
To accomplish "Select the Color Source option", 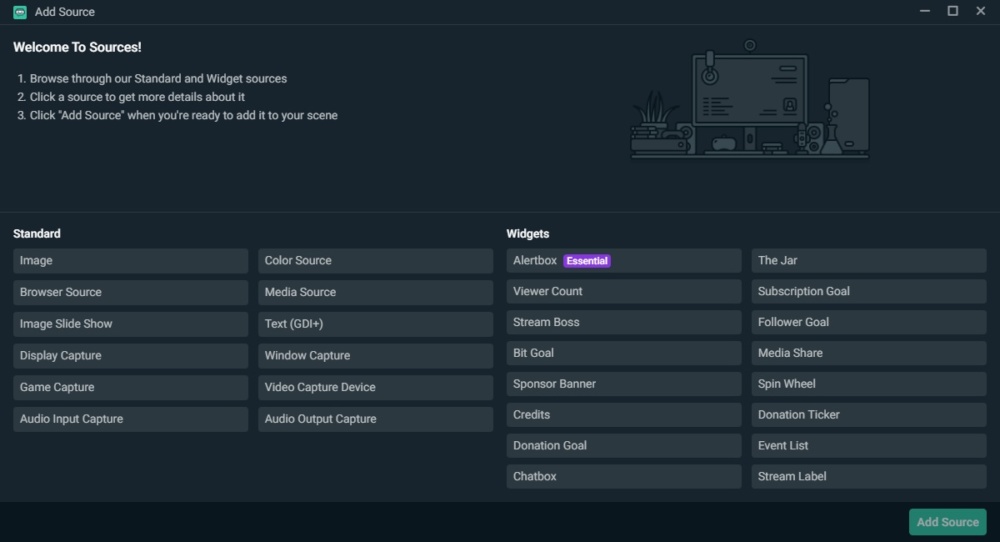I will 375,261.
